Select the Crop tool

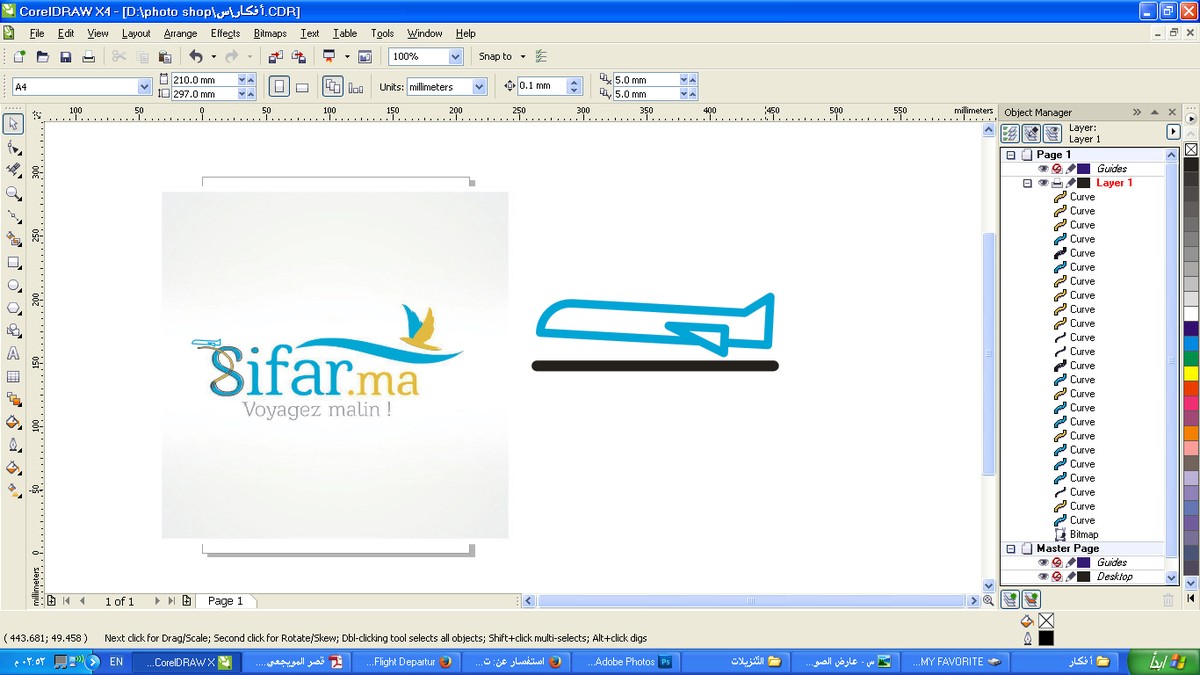click(x=14, y=170)
